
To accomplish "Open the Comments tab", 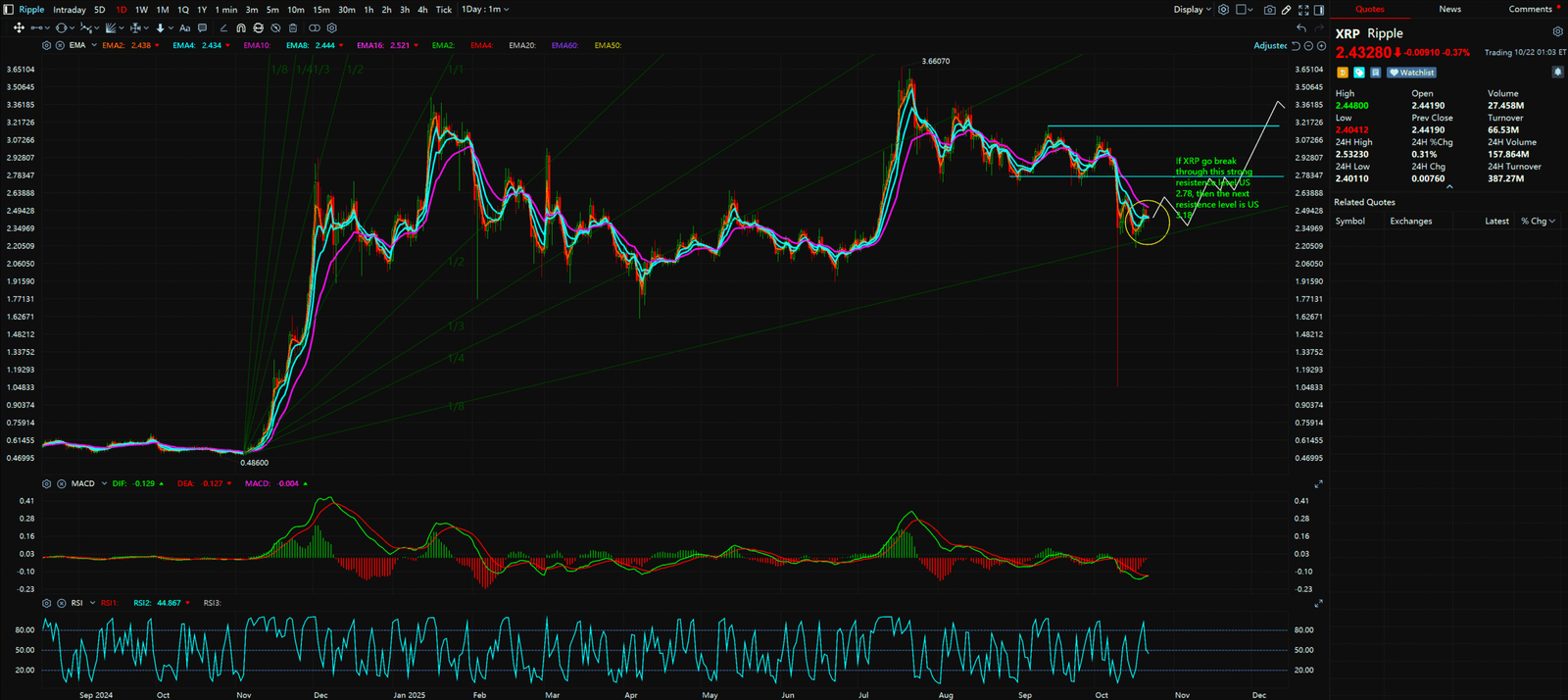I will [x=1530, y=10].
